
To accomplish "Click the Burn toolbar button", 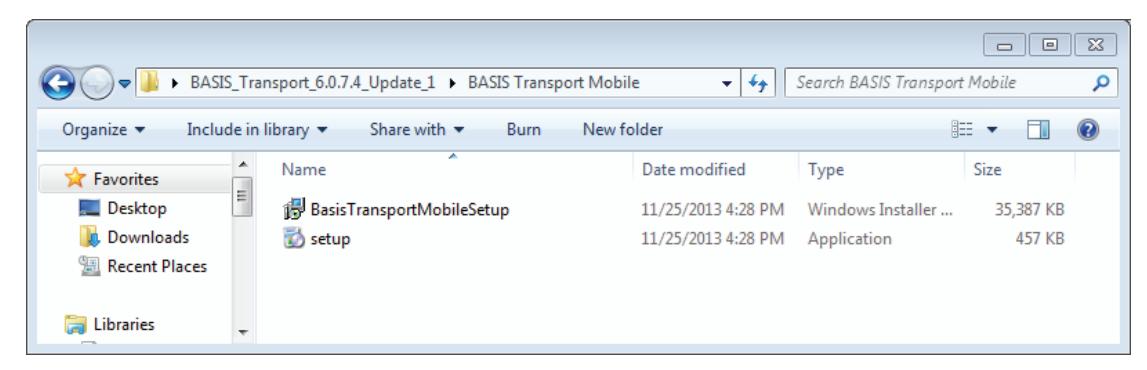I will (524, 130).
